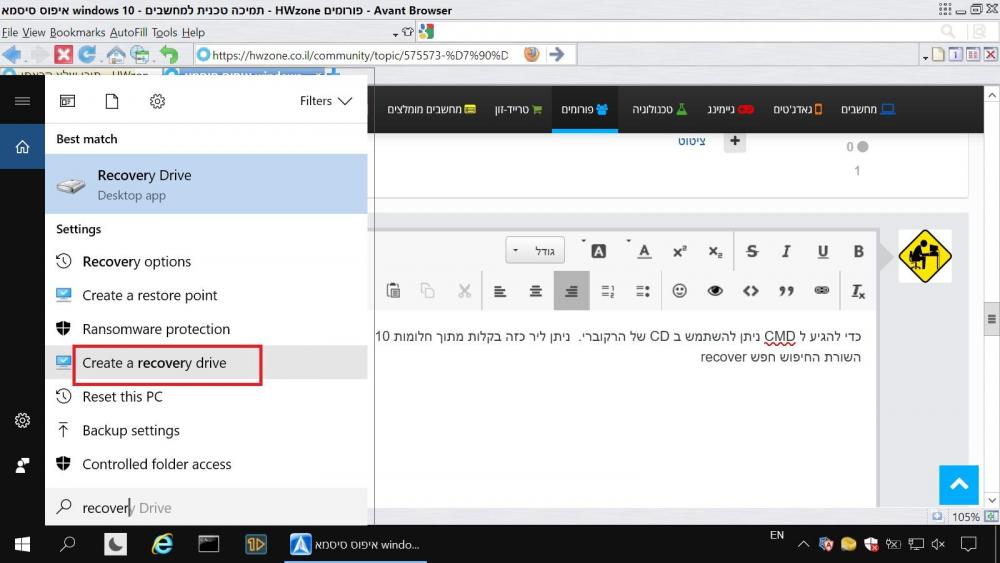1000x563 pixels.
Task: Click the blue scroll-to-top arrow button
Action: tap(959, 485)
